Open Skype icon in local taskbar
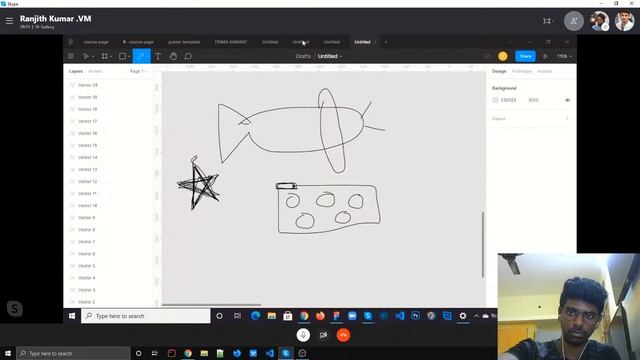 [286, 353]
